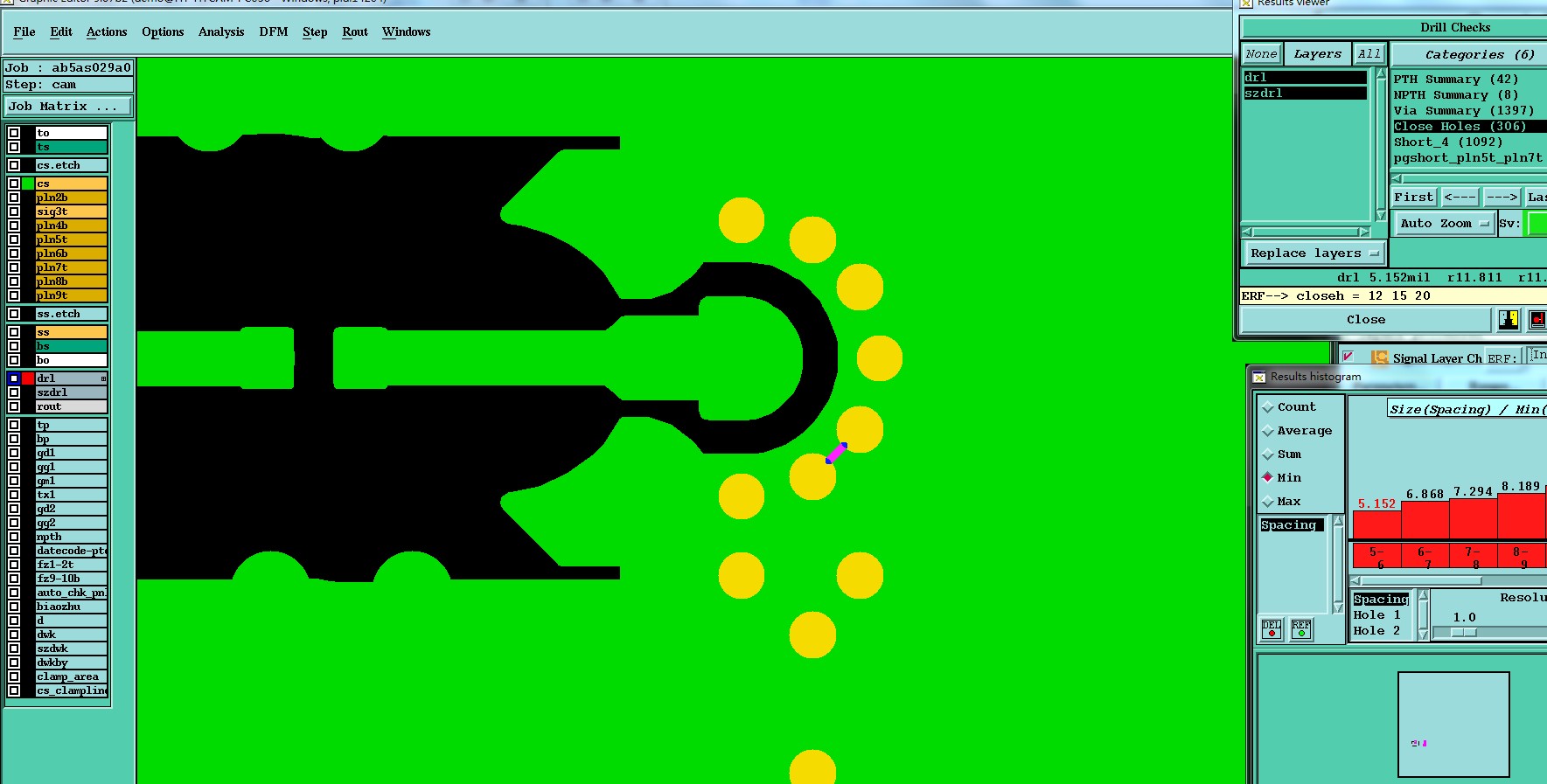Open the DFM menu
The width and height of the screenshot is (1547, 784).
[x=274, y=32]
